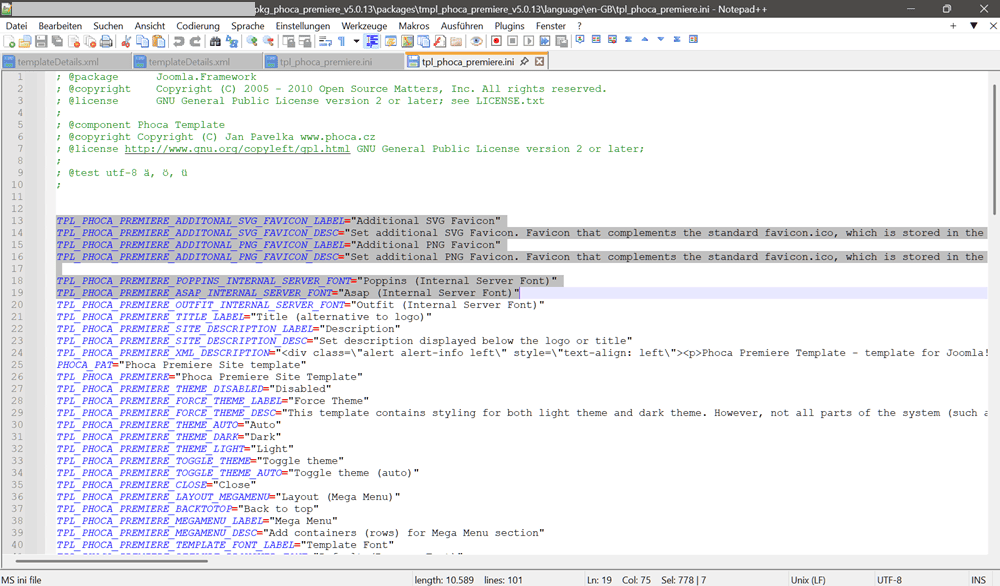This screenshot has width=1000, height=586.
Task: Toggle the Word wrap toolbar button
Action: (325, 42)
